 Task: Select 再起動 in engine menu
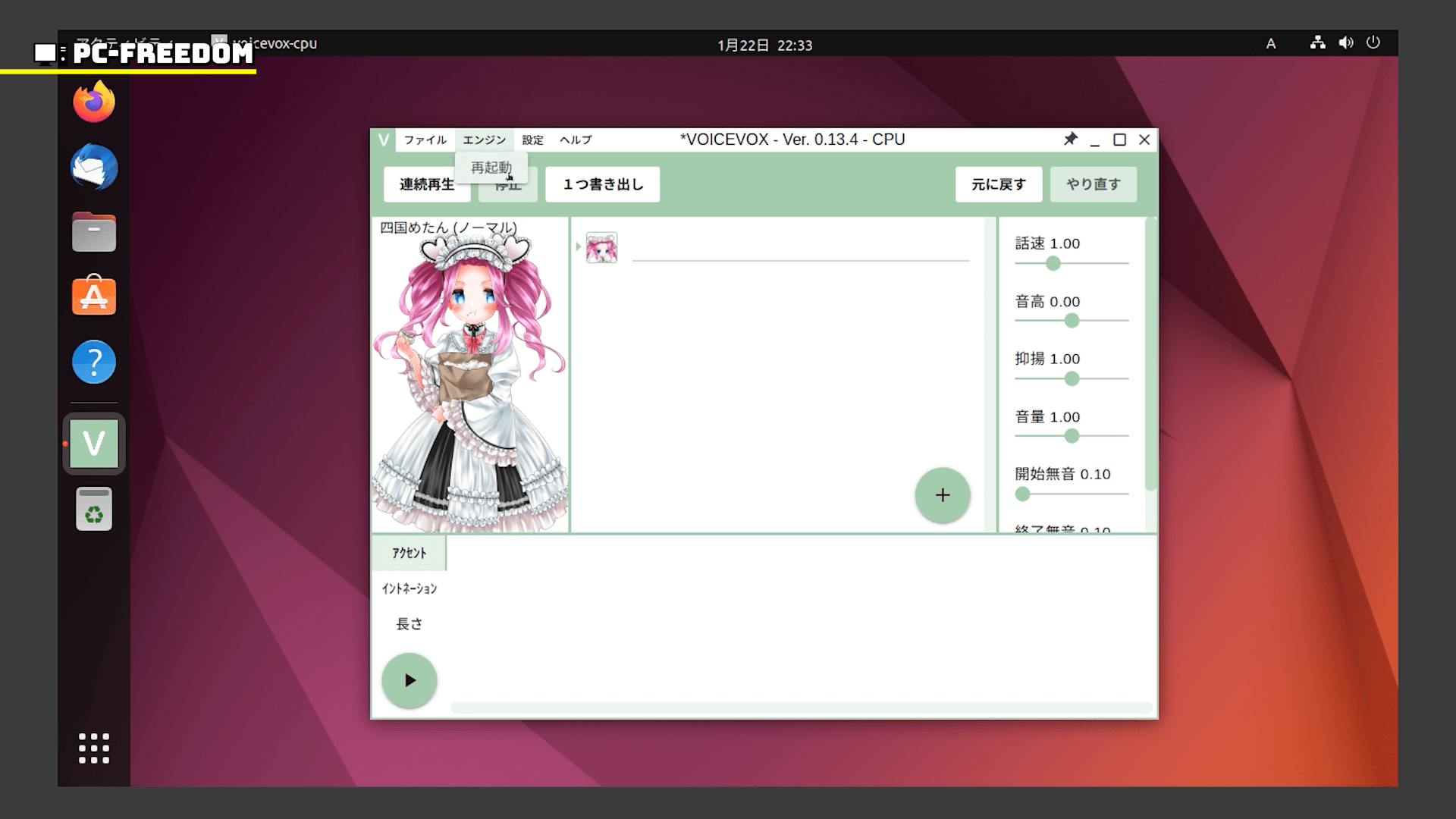click(491, 168)
